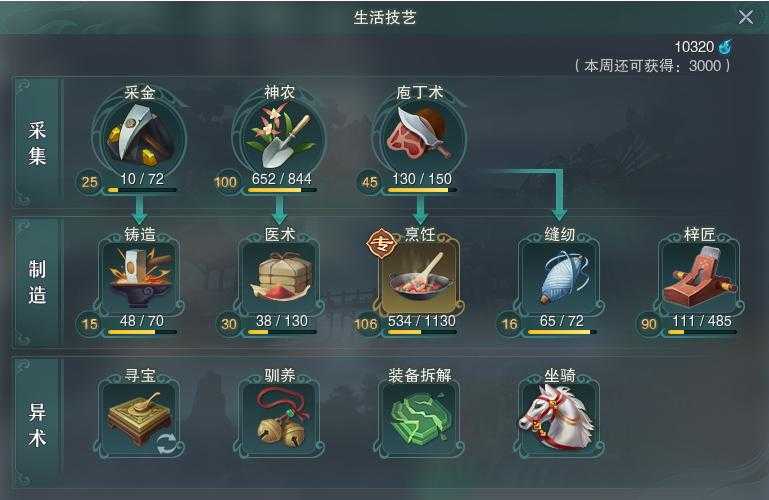The width and height of the screenshot is (769, 500).
Task: Open the 铸造 forging anvil icon
Action: click(140, 277)
